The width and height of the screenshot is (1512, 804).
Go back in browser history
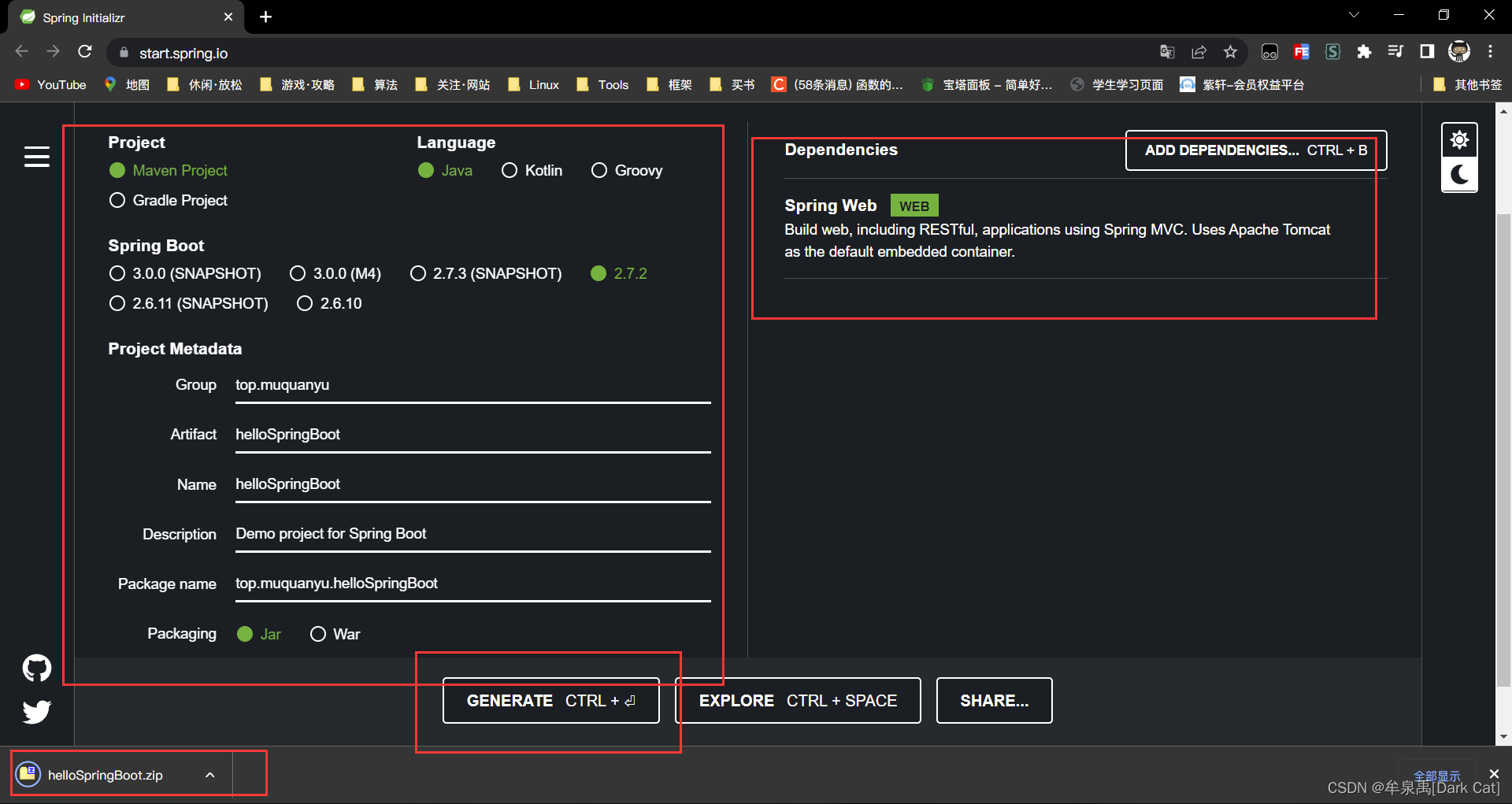tap(22, 52)
